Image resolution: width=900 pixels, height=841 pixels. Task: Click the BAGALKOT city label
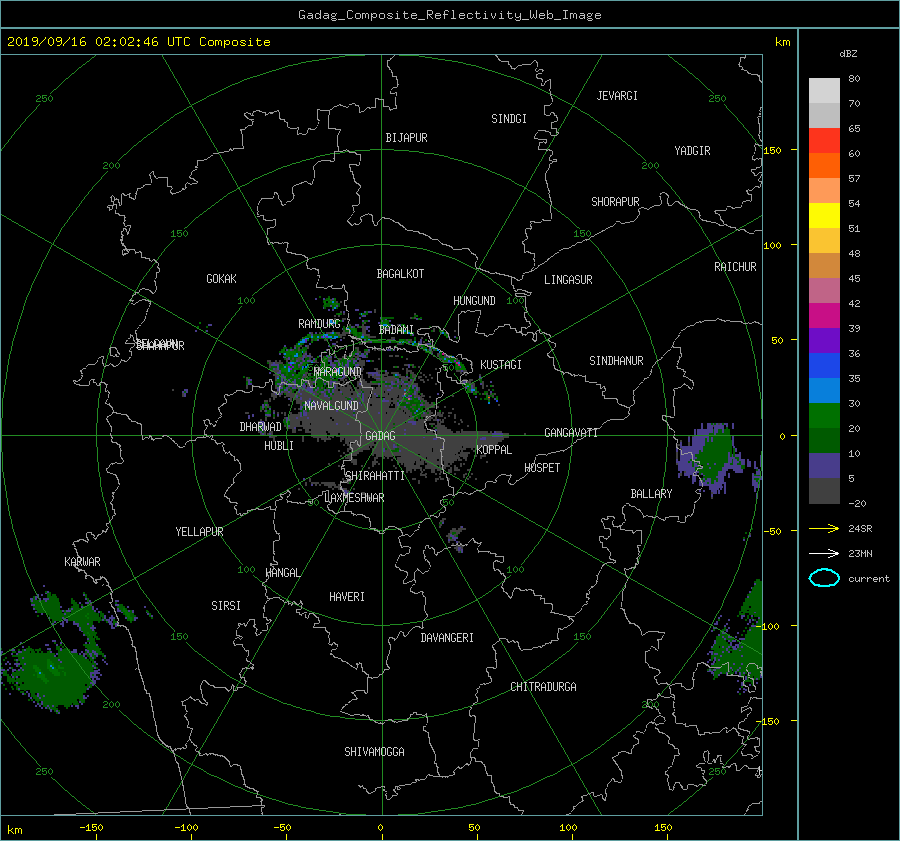pos(400,274)
